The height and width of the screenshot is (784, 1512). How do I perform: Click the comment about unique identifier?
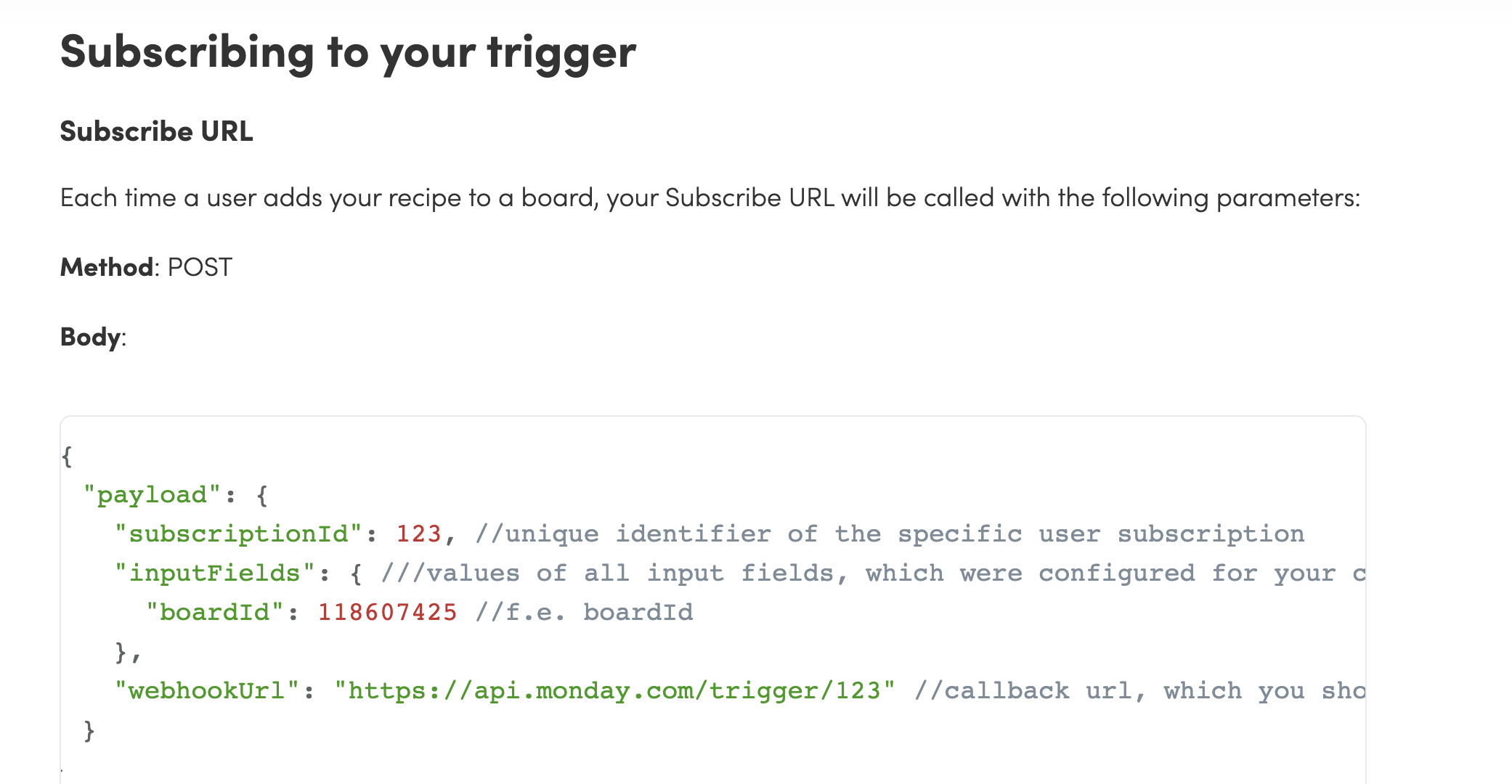[x=890, y=534]
